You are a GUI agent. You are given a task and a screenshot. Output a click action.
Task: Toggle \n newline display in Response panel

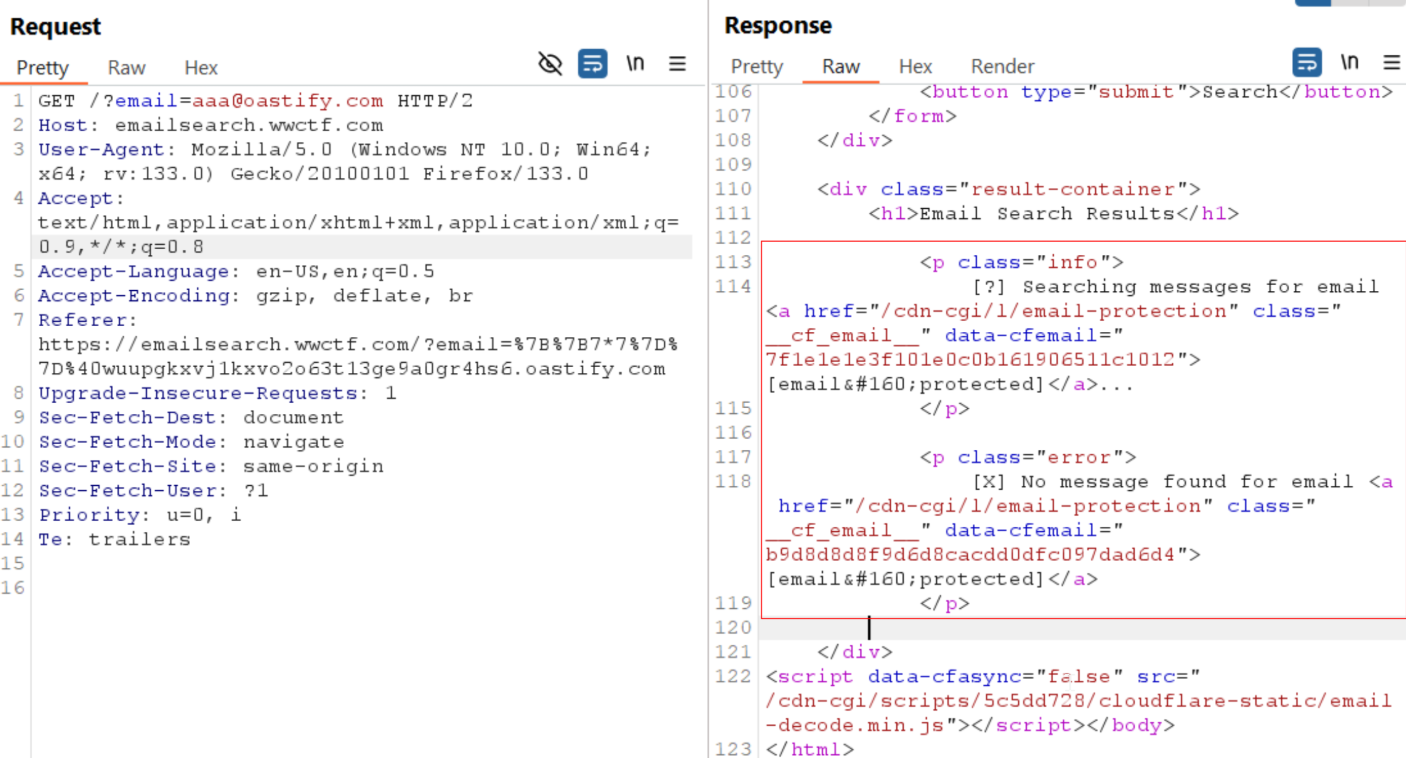pyautogui.click(x=1349, y=63)
